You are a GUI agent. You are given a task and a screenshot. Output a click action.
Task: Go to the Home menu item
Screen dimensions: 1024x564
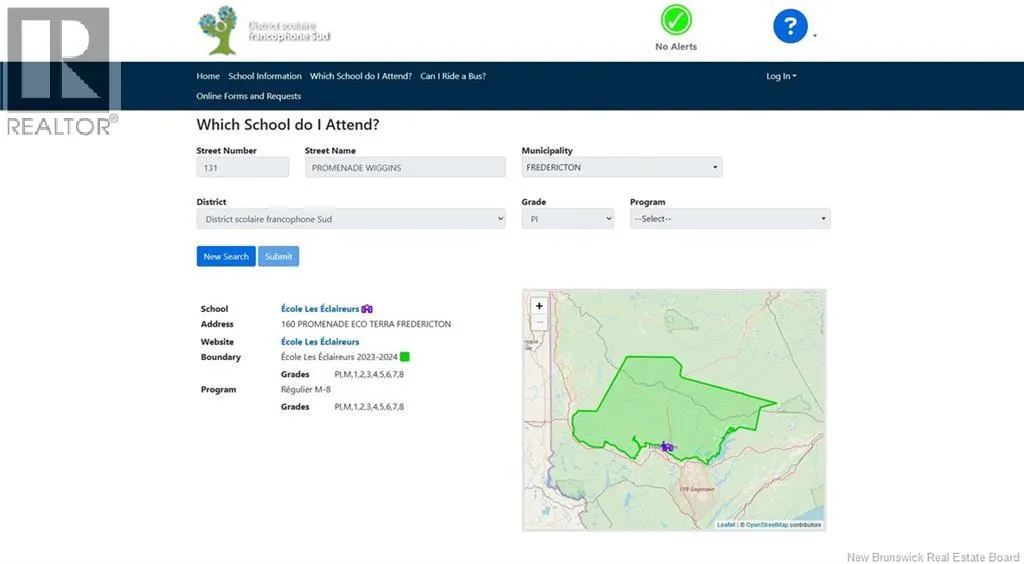pos(208,76)
